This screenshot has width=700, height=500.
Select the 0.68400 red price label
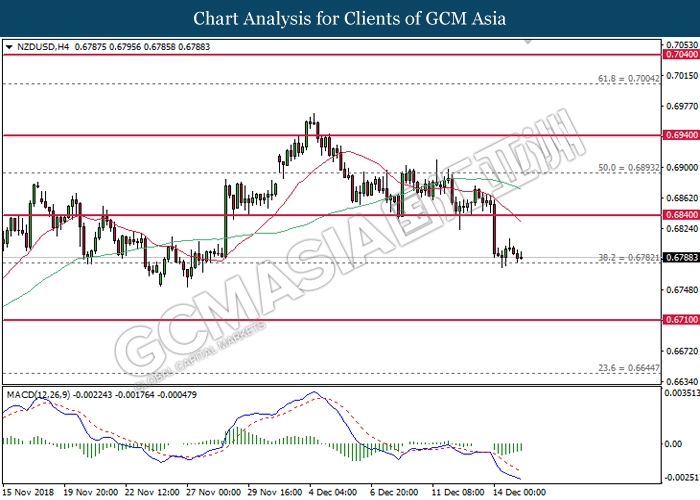pos(681,215)
